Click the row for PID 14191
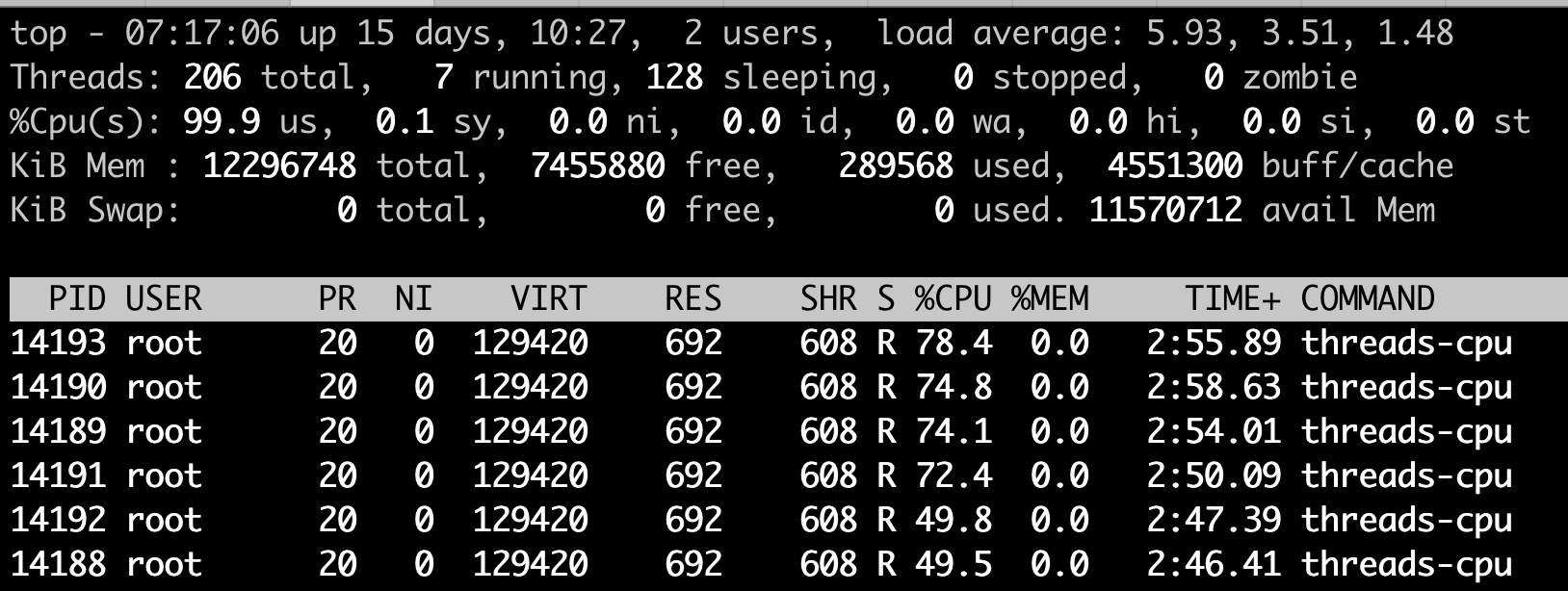The width and height of the screenshot is (1568, 591). (x=58, y=475)
